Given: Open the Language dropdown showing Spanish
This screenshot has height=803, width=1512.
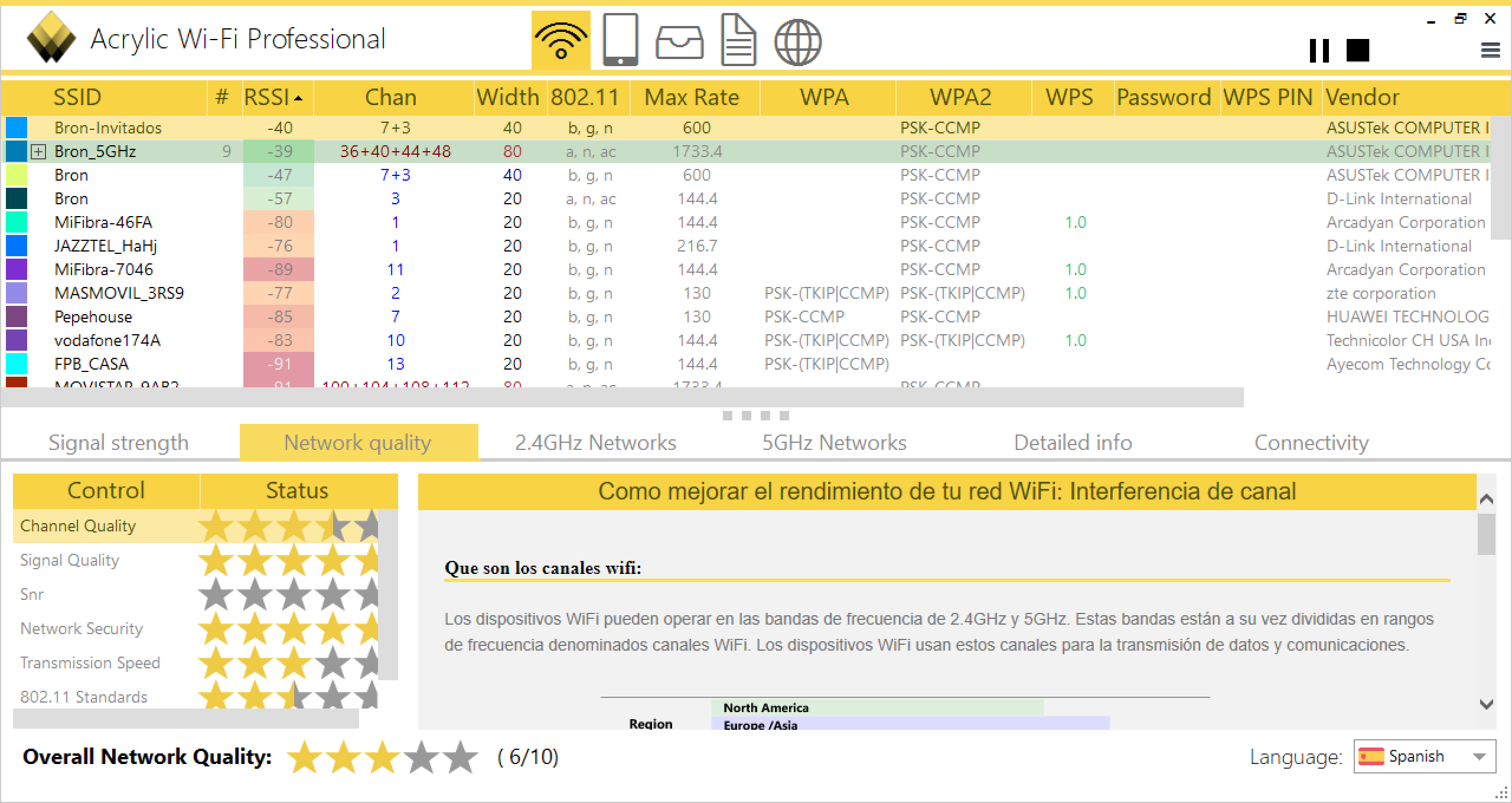Looking at the screenshot, I should point(1425,756).
